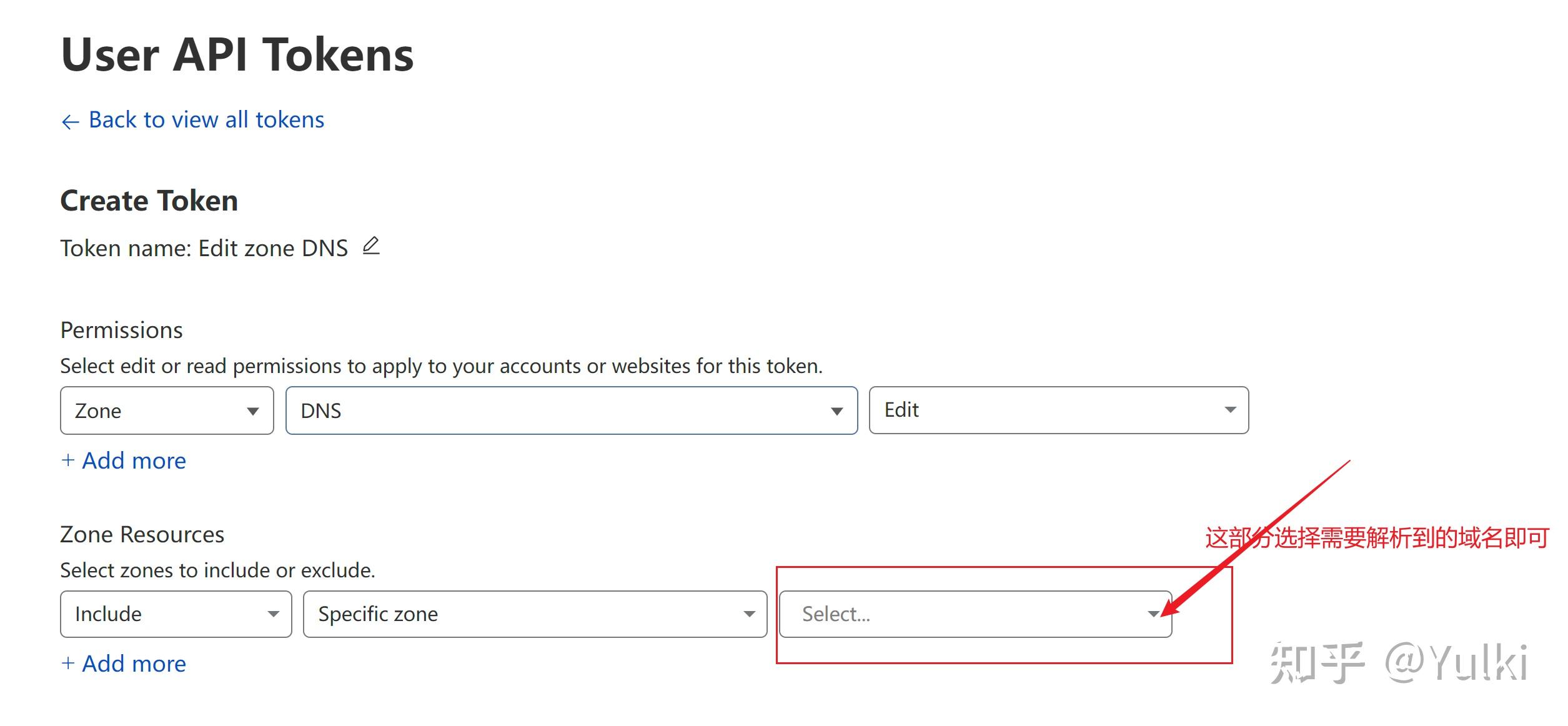Screen dimensions: 1568x726
Task: Click the caret arrow on DNS dropdown
Action: (x=836, y=411)
